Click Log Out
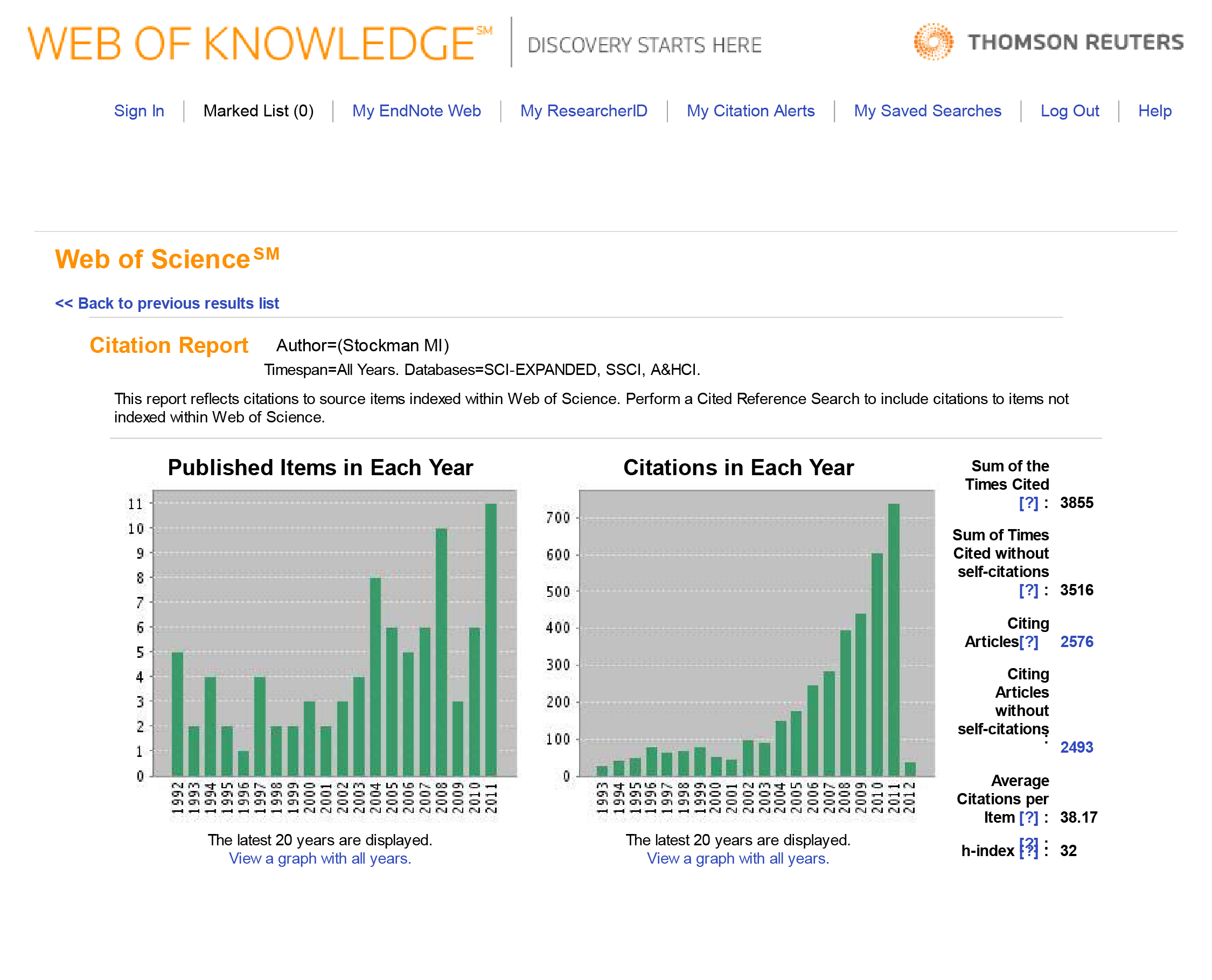This screenshot has height=980, width=1212. (x=1069, y=110)
